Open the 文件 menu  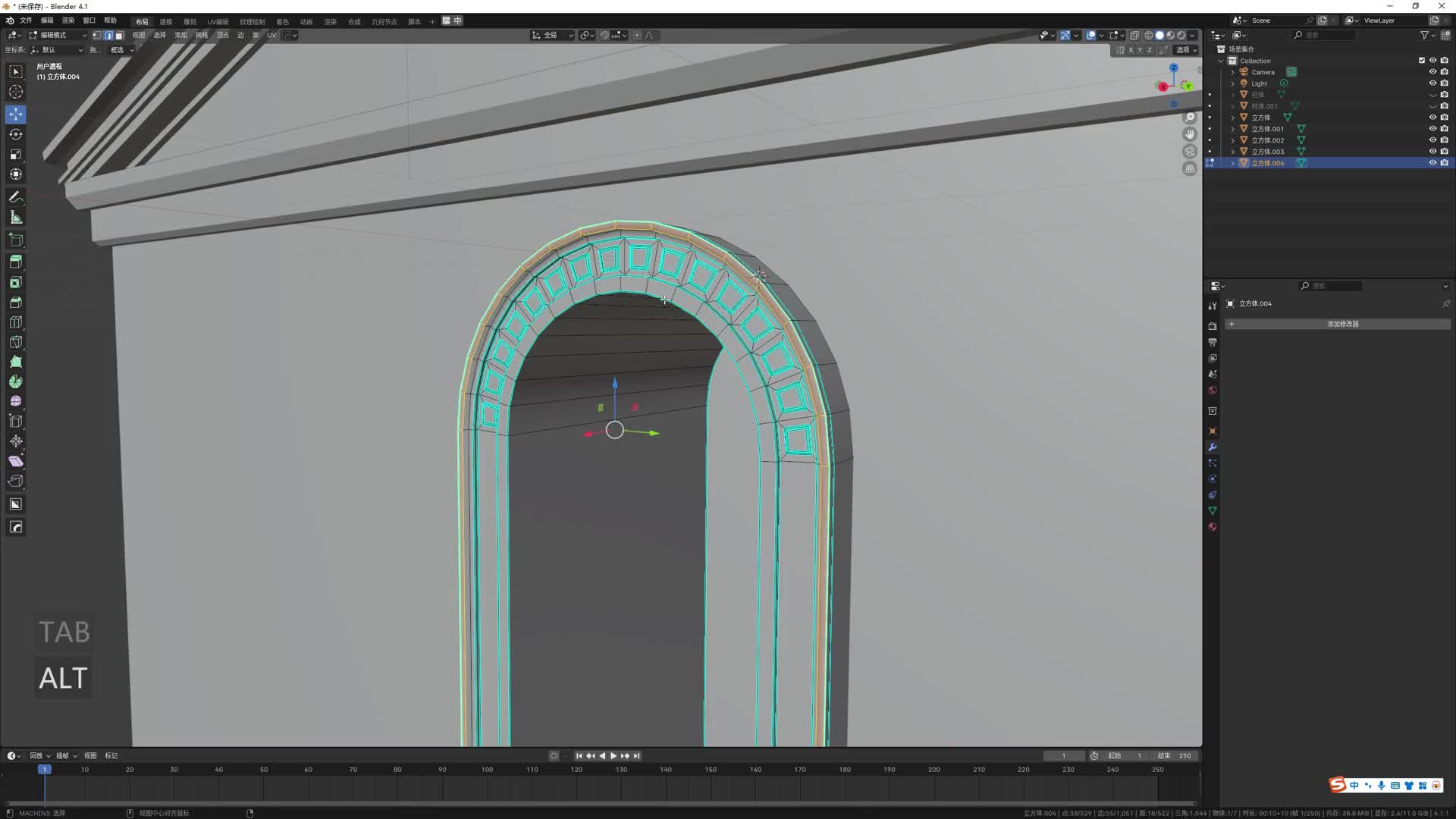pos(26,20)
